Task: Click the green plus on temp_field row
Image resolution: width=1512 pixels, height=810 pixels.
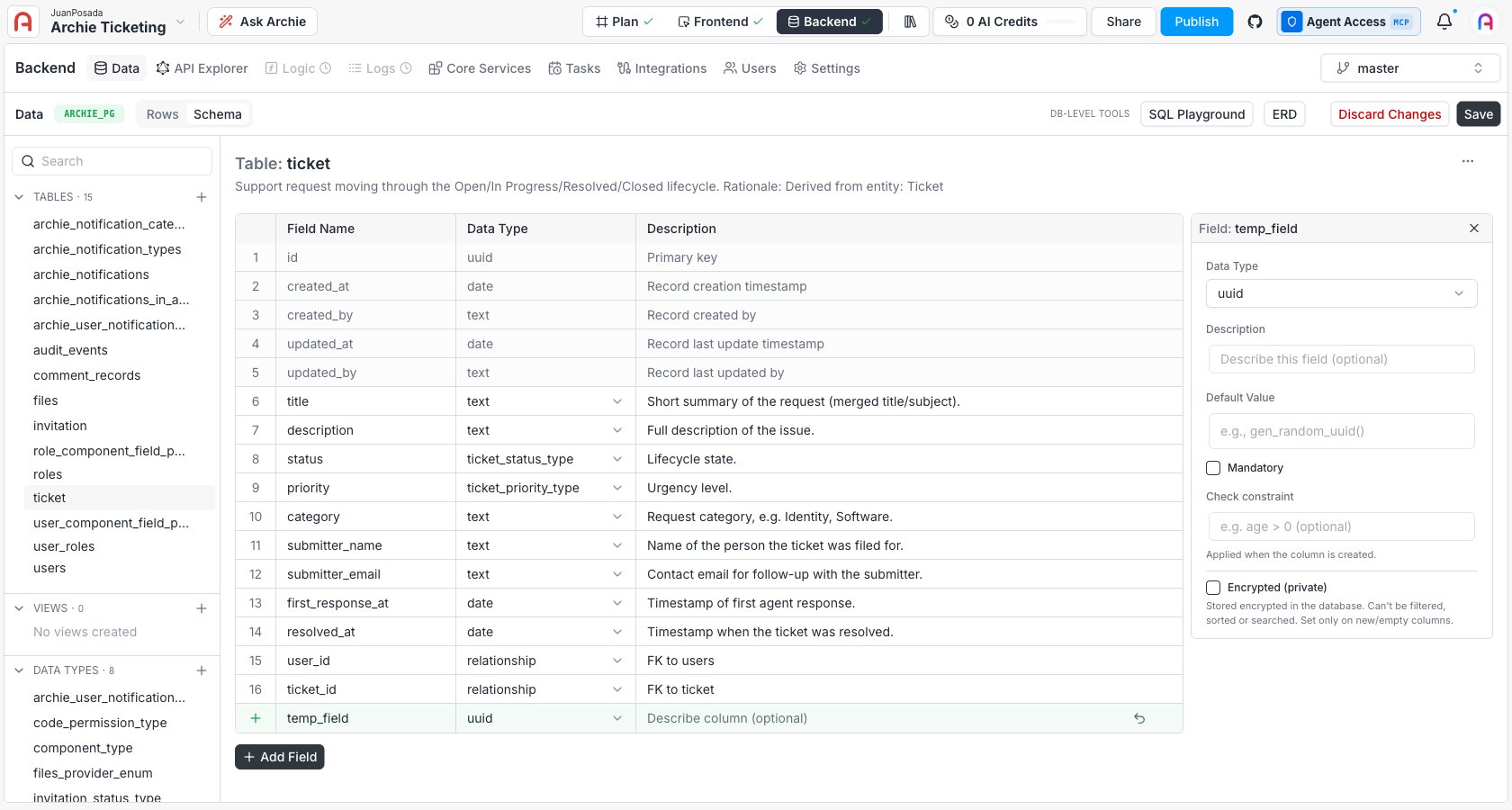Action: [256, 718]
